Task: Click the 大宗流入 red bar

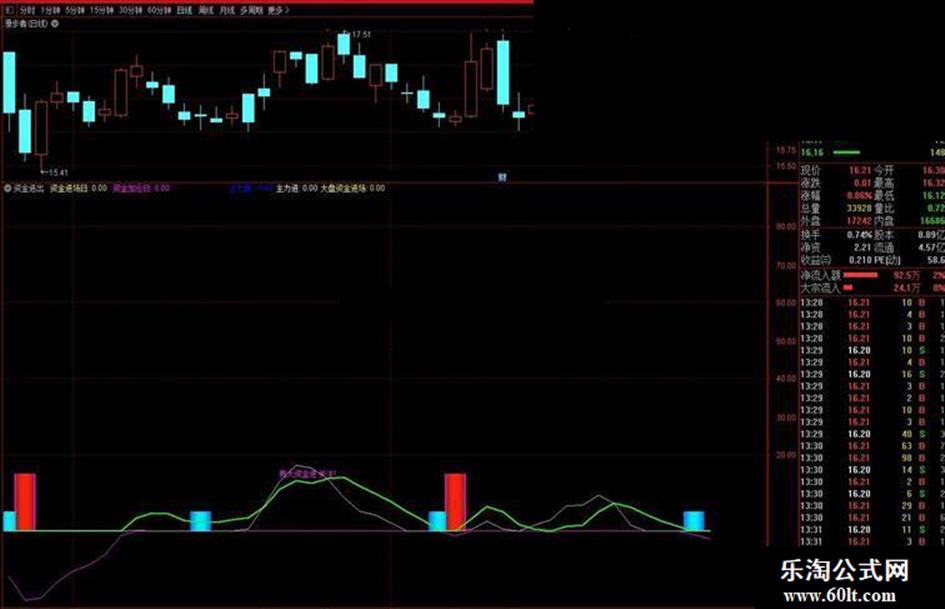Action: pos(848,288)
